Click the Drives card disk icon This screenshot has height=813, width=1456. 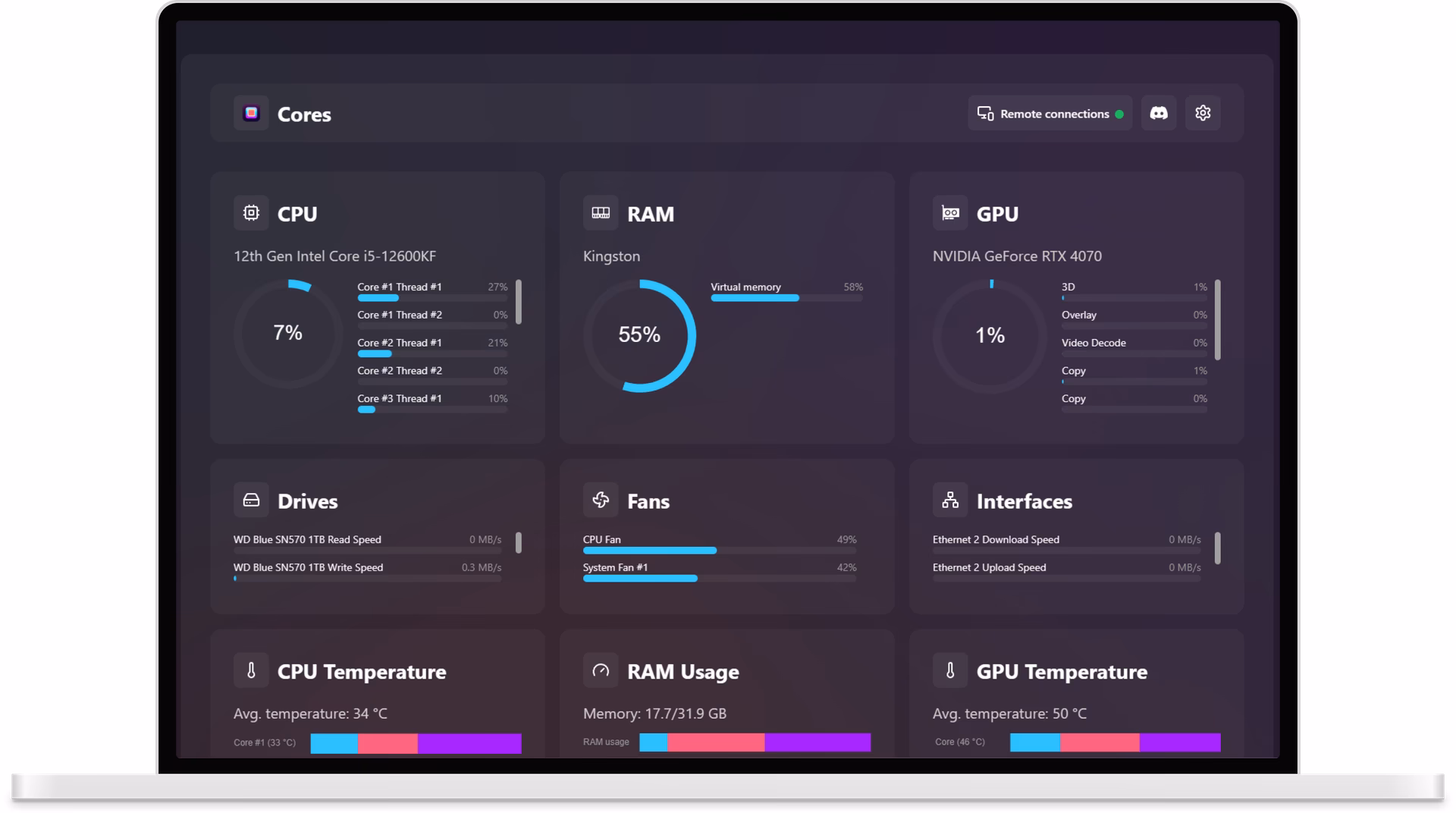[x=251, y=501]
